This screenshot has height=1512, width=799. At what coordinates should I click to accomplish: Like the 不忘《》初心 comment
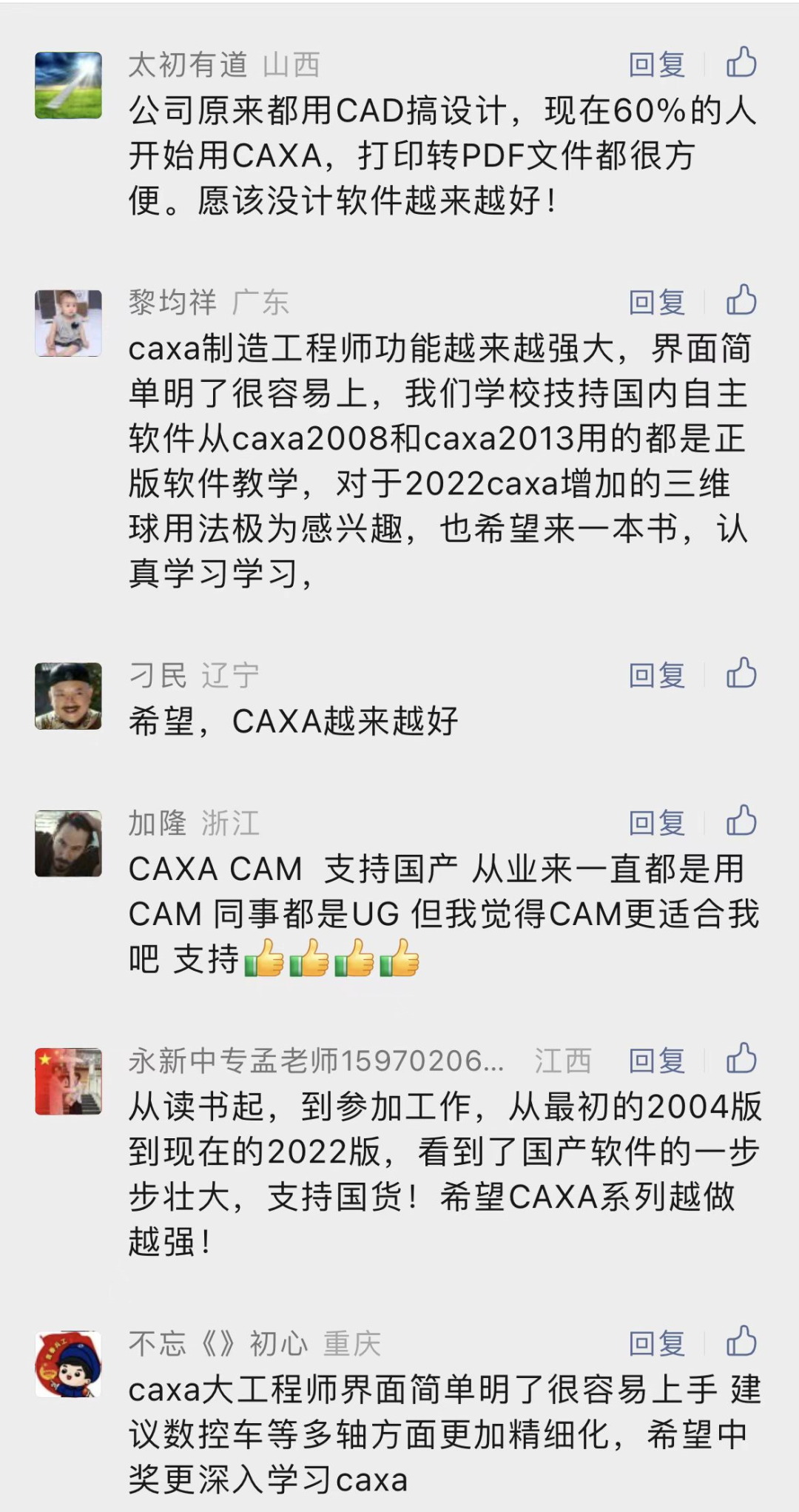741,1342
